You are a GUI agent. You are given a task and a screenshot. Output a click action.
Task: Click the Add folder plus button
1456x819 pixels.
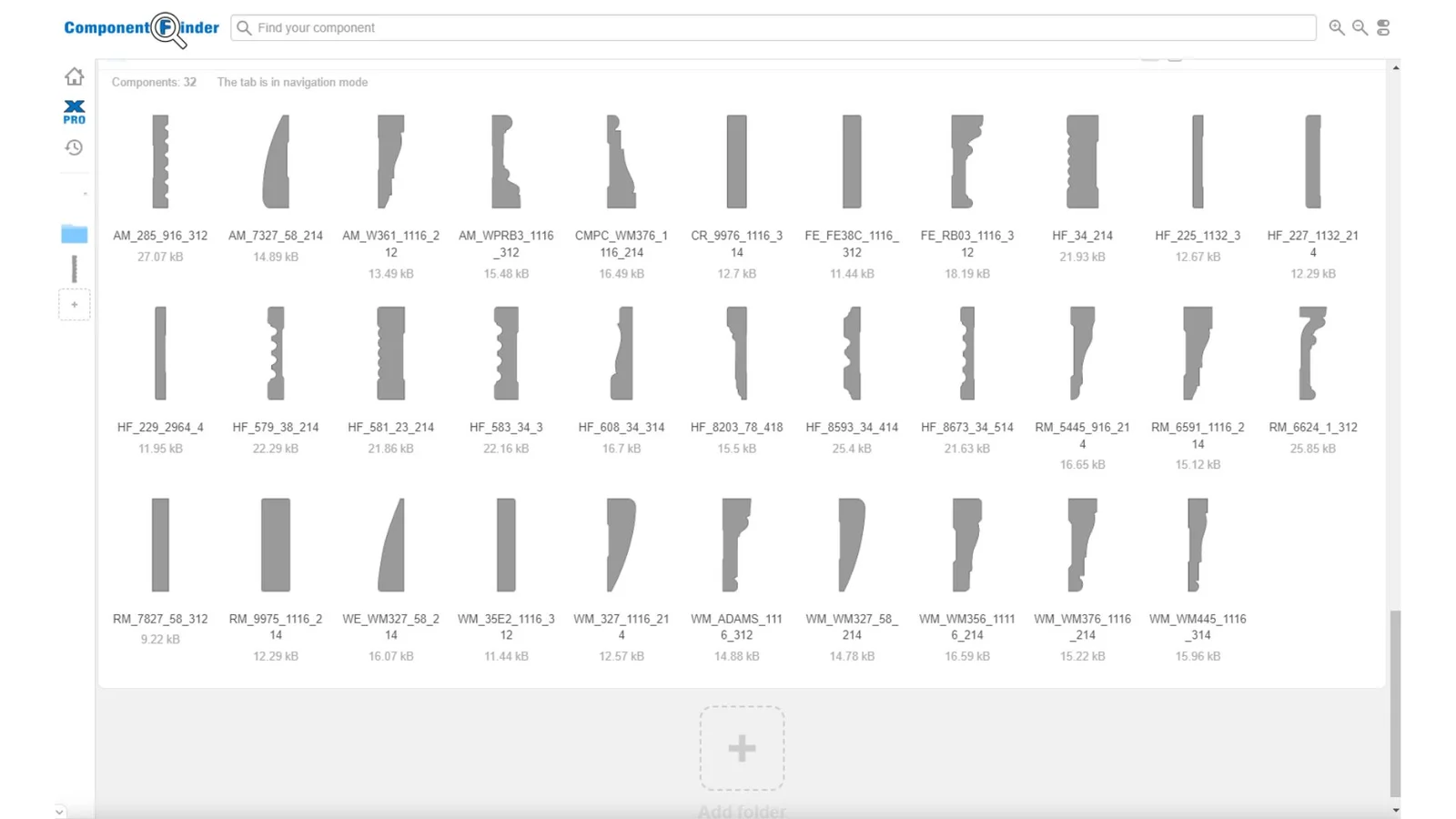pos(742,748)
